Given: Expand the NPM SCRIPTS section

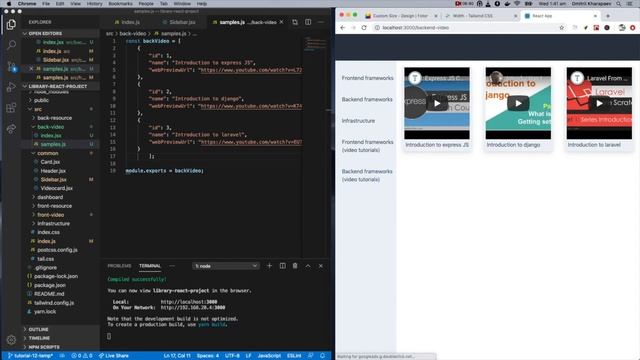Looking at the screenshot, I should 44,347.
